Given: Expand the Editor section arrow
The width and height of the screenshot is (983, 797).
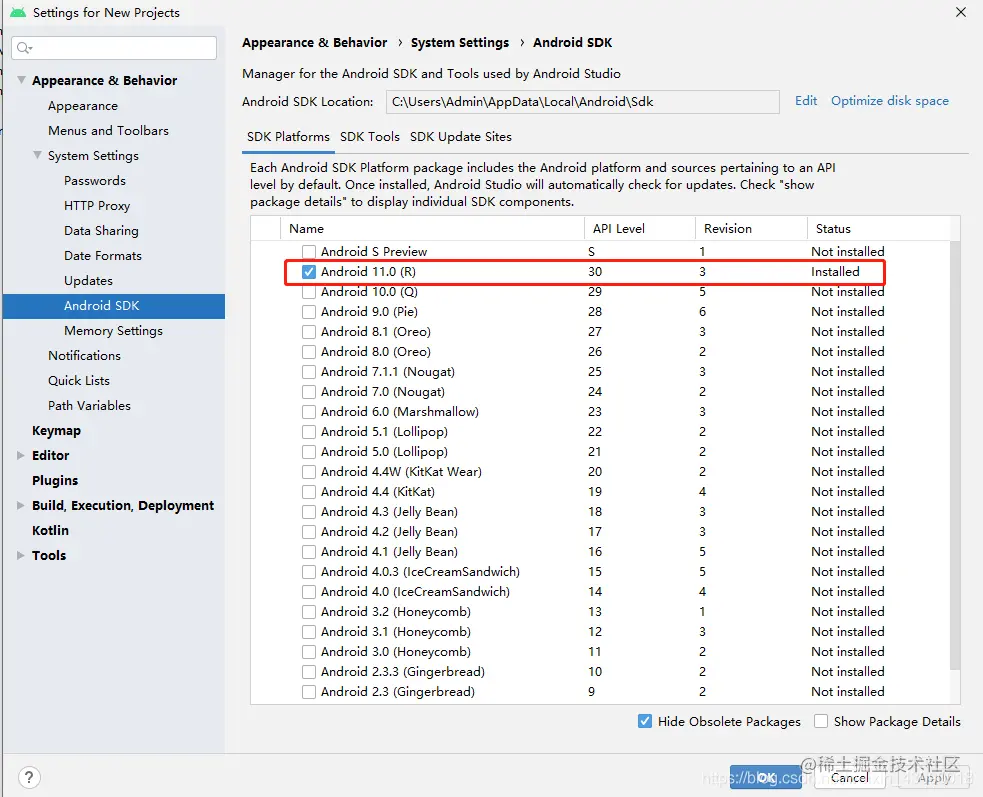Looking at the screenshot, I should pyautogui.click(x=21, y=455).
